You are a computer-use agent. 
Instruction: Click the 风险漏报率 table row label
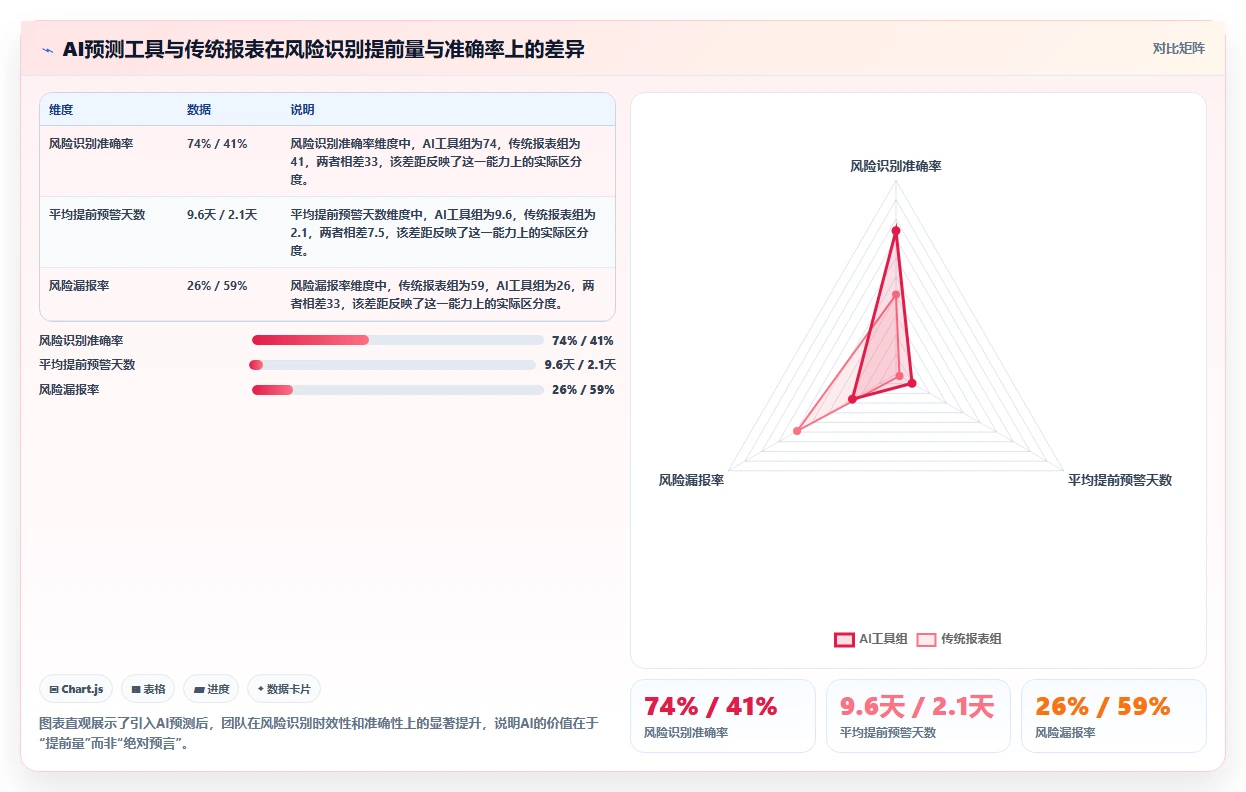click(79, 286)
